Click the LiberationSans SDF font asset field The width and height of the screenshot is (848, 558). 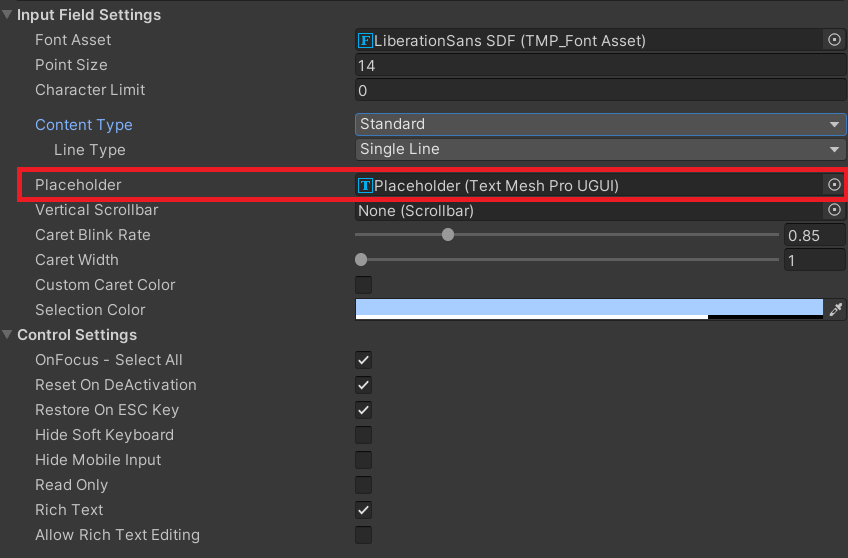point(591,41)
